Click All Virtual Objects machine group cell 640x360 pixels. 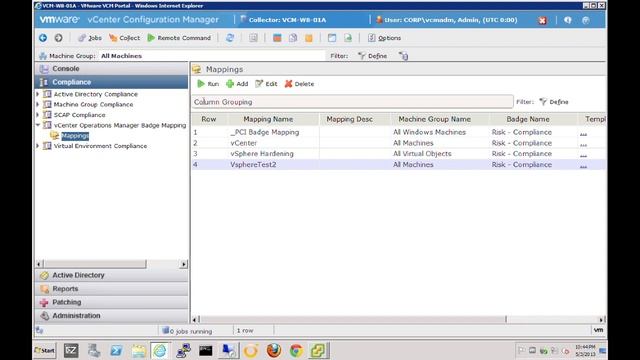coord(422,154)
